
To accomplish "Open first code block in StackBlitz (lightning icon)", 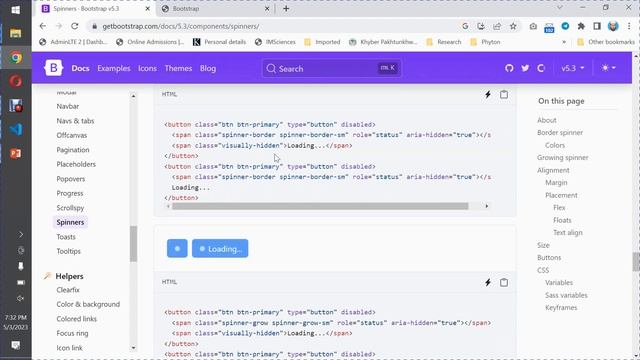I will click(x=488, y=95).
